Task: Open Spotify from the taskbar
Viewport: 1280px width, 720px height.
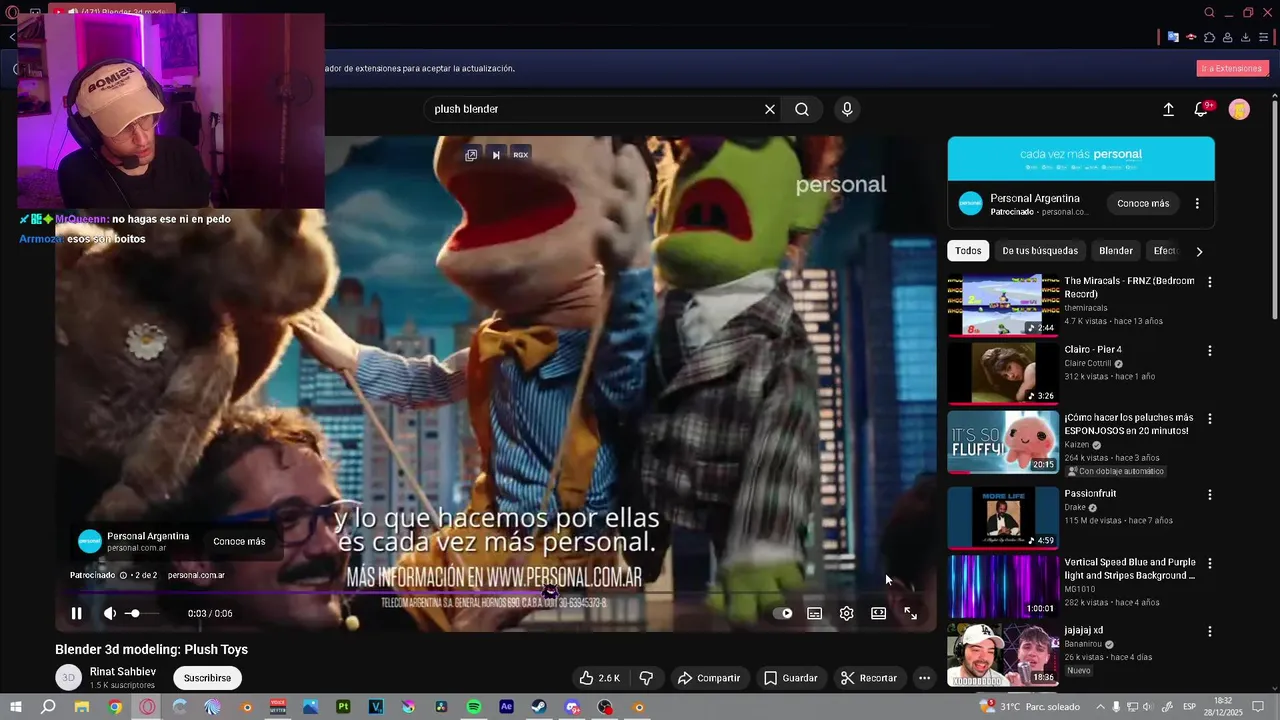Action: [474, 707]
